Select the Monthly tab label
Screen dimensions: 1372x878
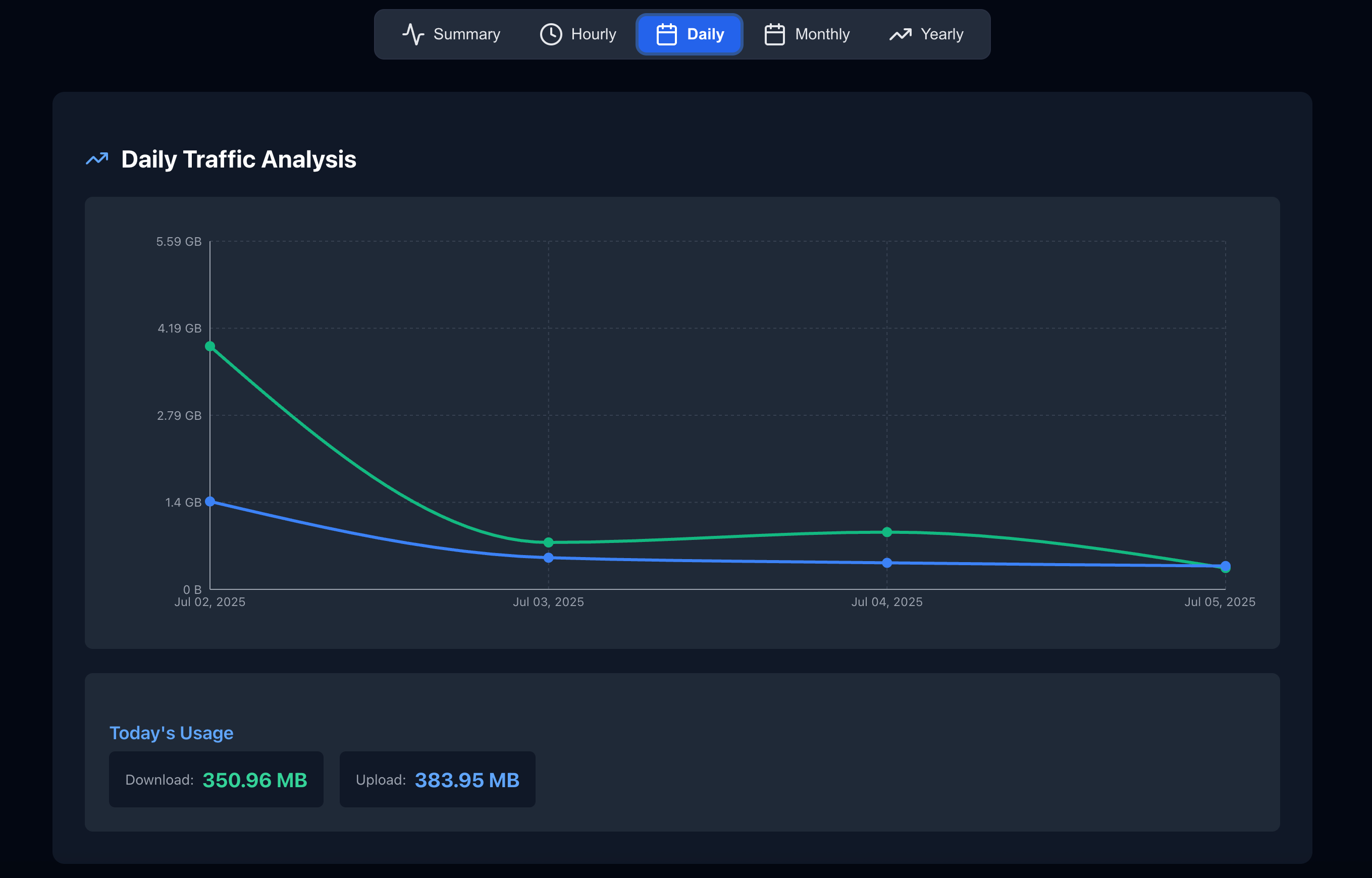[822, 34]
